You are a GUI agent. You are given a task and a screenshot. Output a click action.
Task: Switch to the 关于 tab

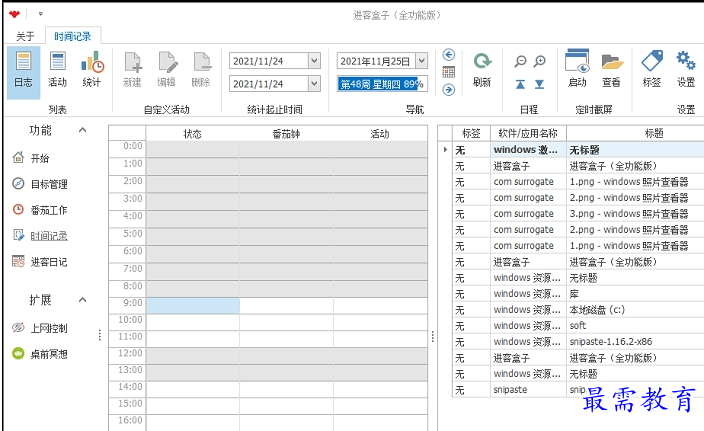tap(25, 36)
